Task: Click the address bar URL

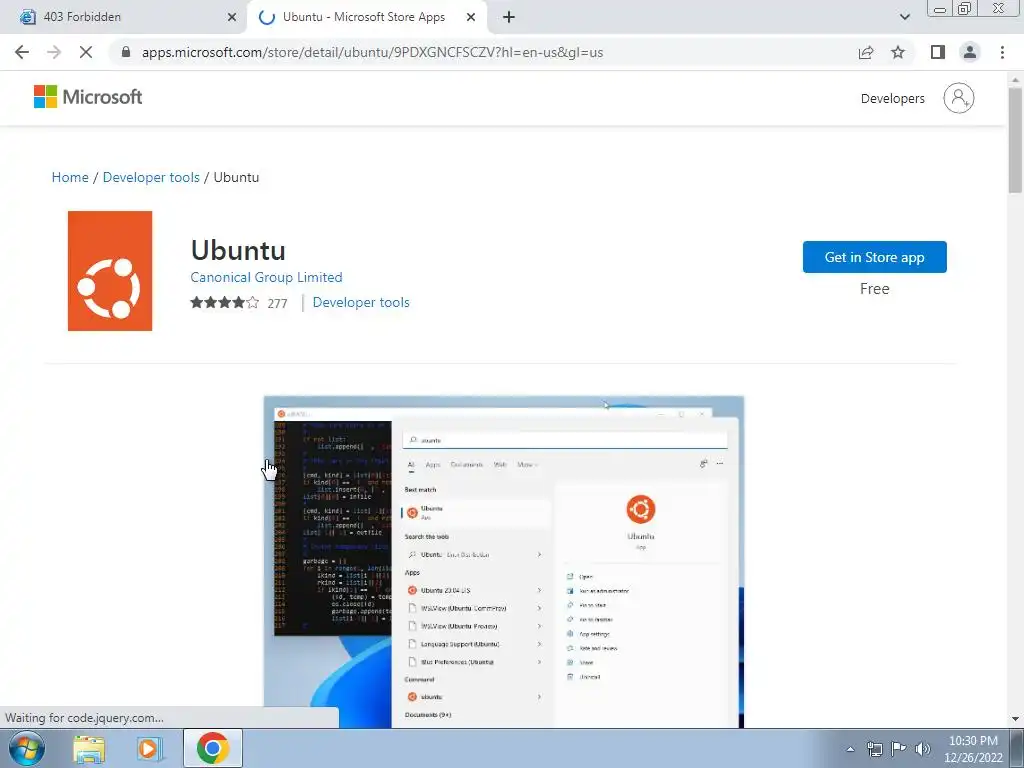Action: 372,52
